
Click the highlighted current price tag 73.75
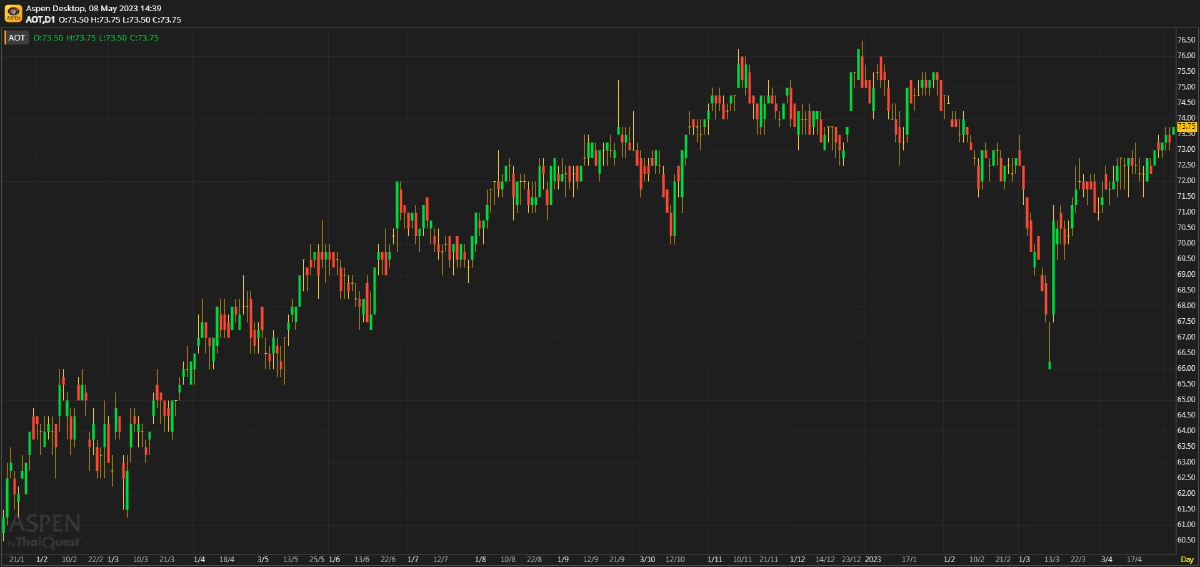click(x=1187, y=126)
